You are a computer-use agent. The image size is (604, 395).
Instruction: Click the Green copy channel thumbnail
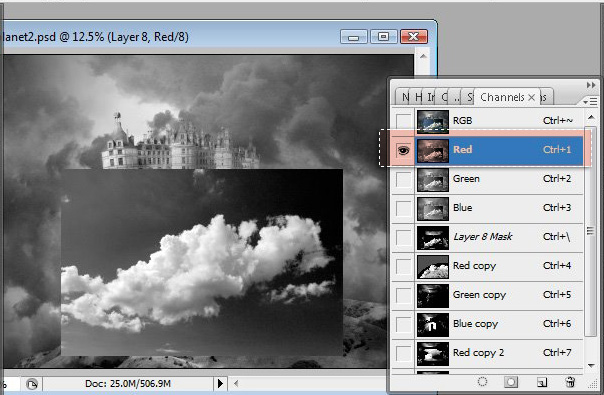coord(433,296)
